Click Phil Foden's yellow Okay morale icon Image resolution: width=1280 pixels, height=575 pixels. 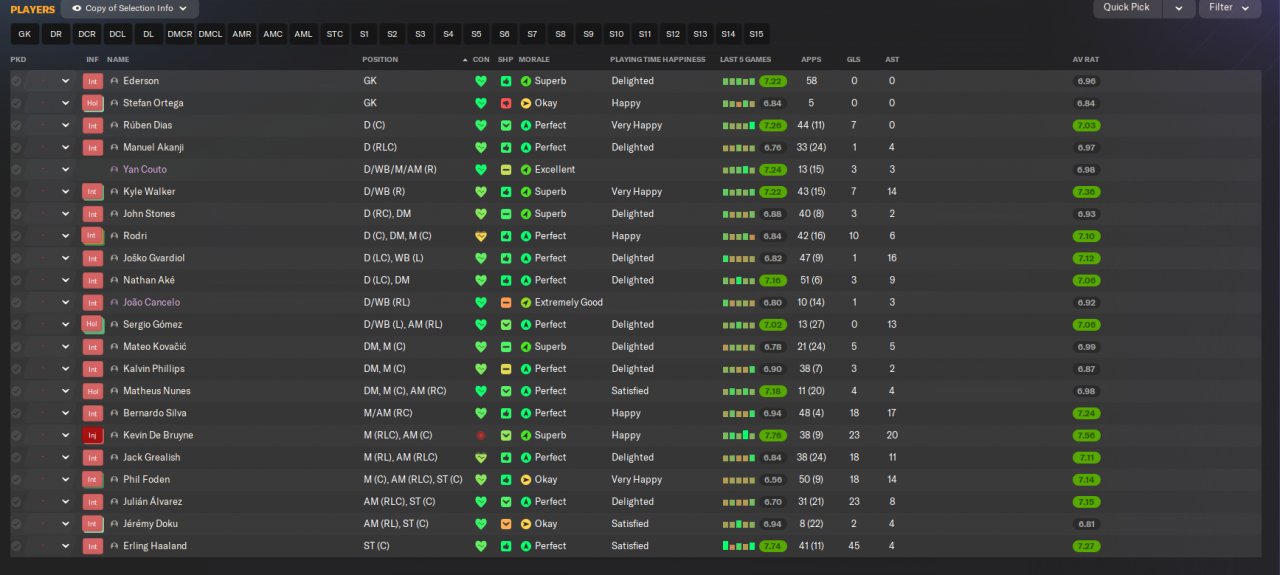tap(526, 480)
